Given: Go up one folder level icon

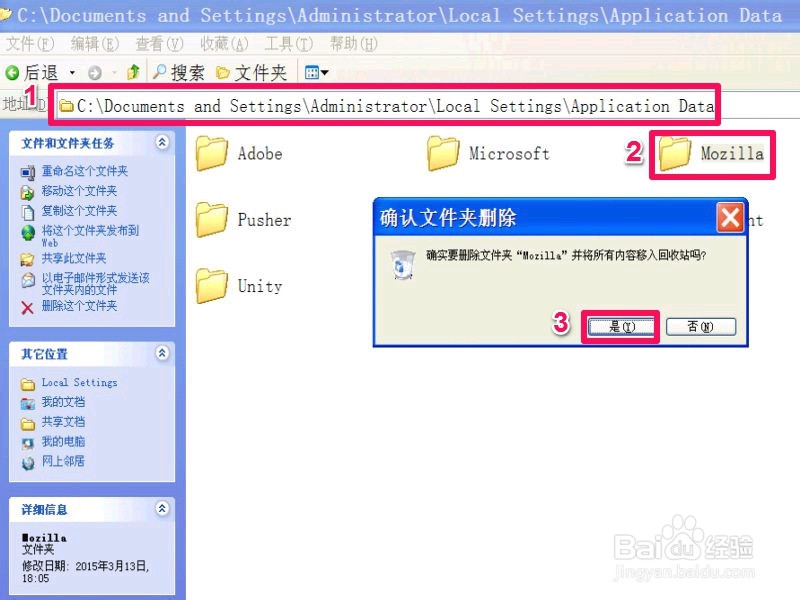Looking at the screenshot, I should (133, 72).
